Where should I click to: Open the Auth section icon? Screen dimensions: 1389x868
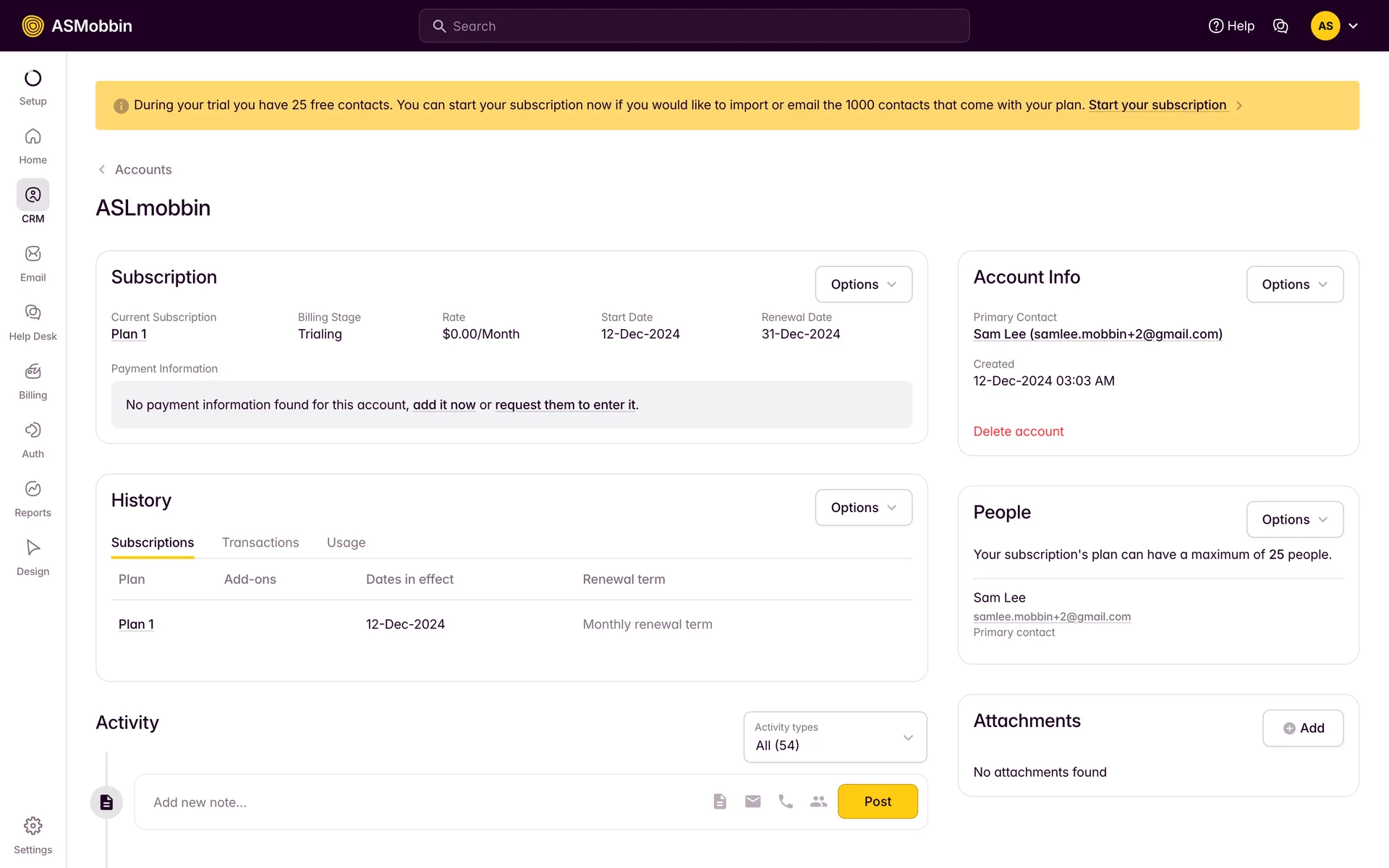[33, 430]
